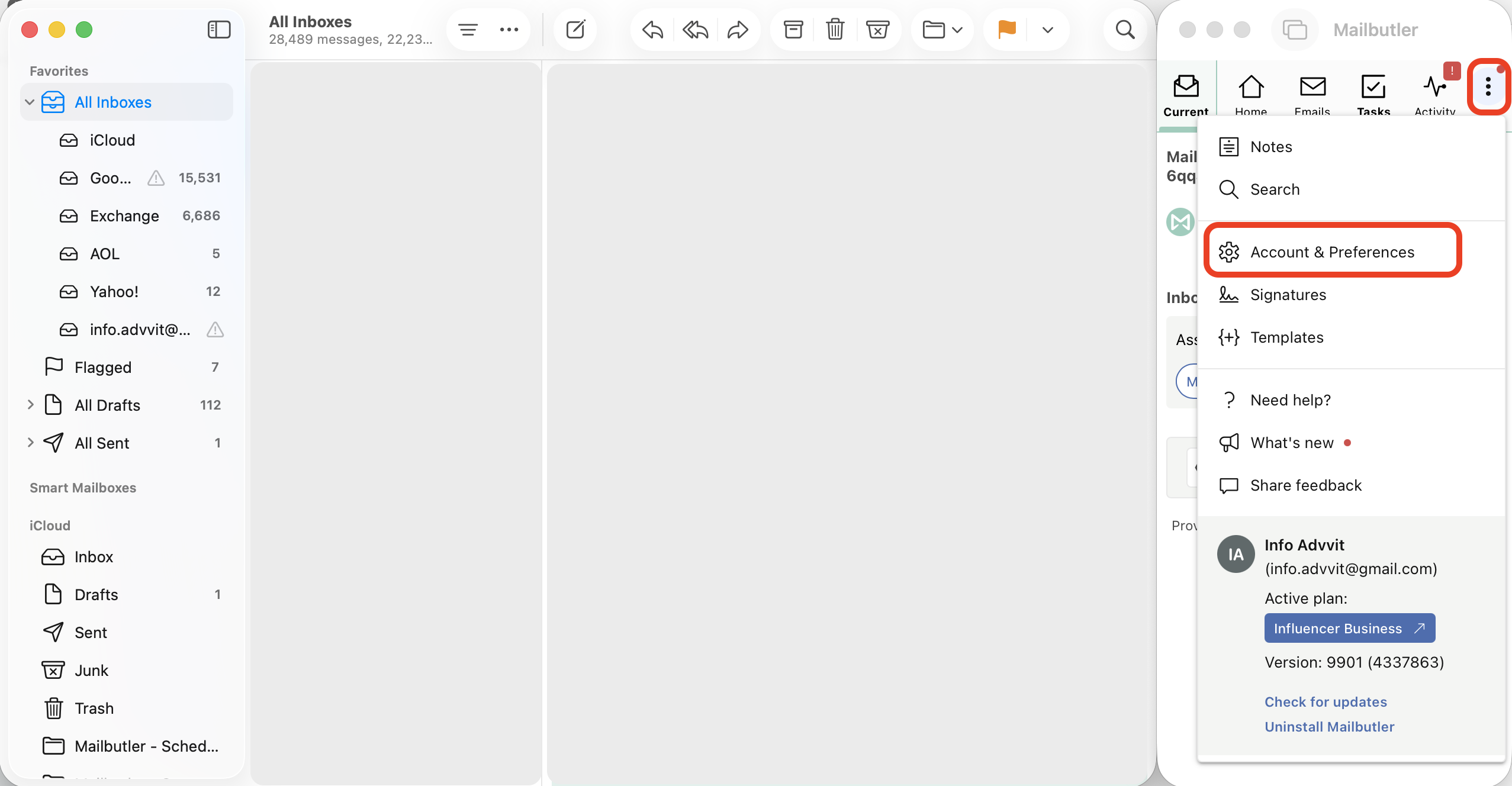
Task: Click the Influencer Business plan button
Action: (1350, 628)
